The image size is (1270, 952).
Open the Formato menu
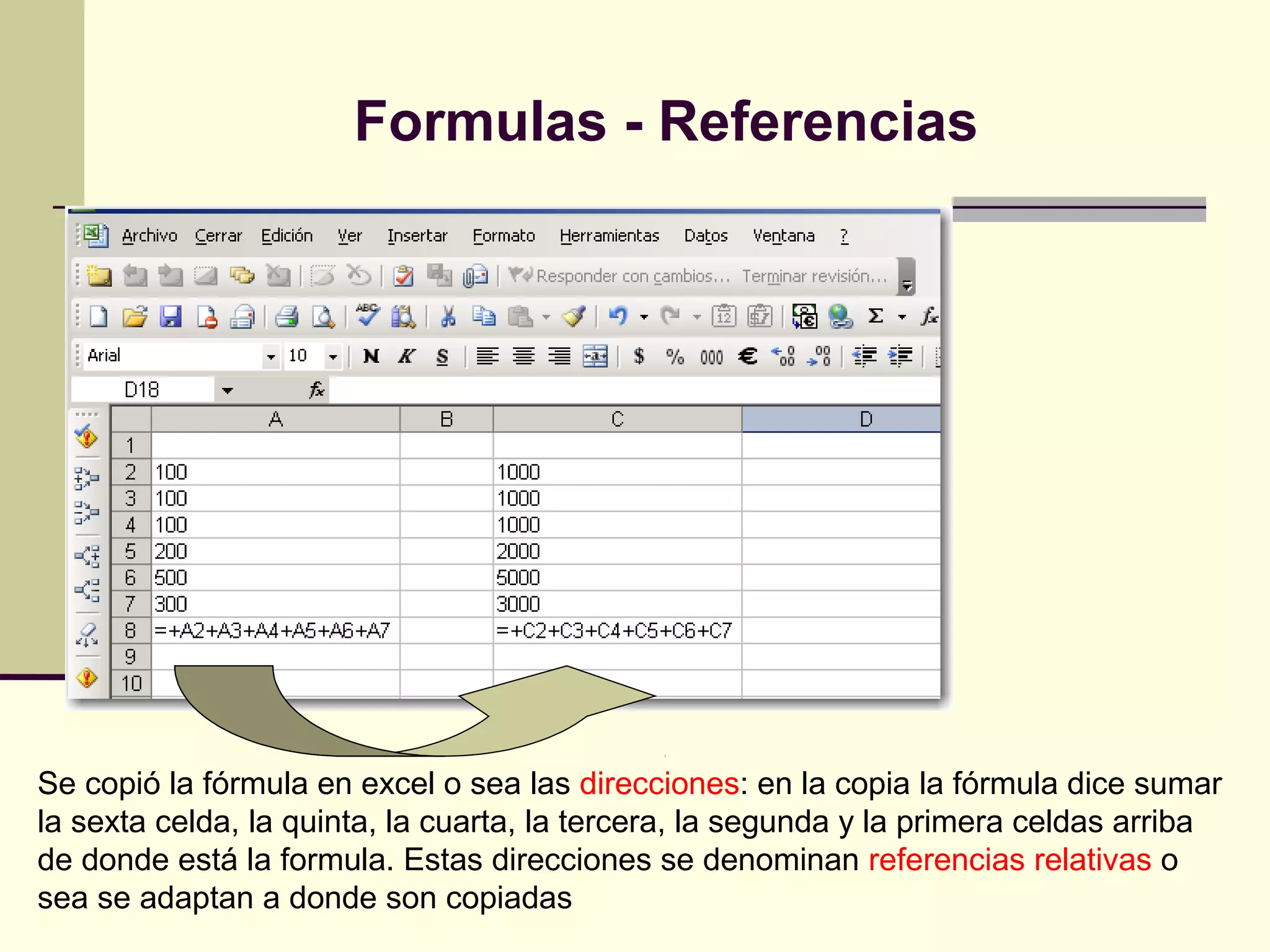504,236
